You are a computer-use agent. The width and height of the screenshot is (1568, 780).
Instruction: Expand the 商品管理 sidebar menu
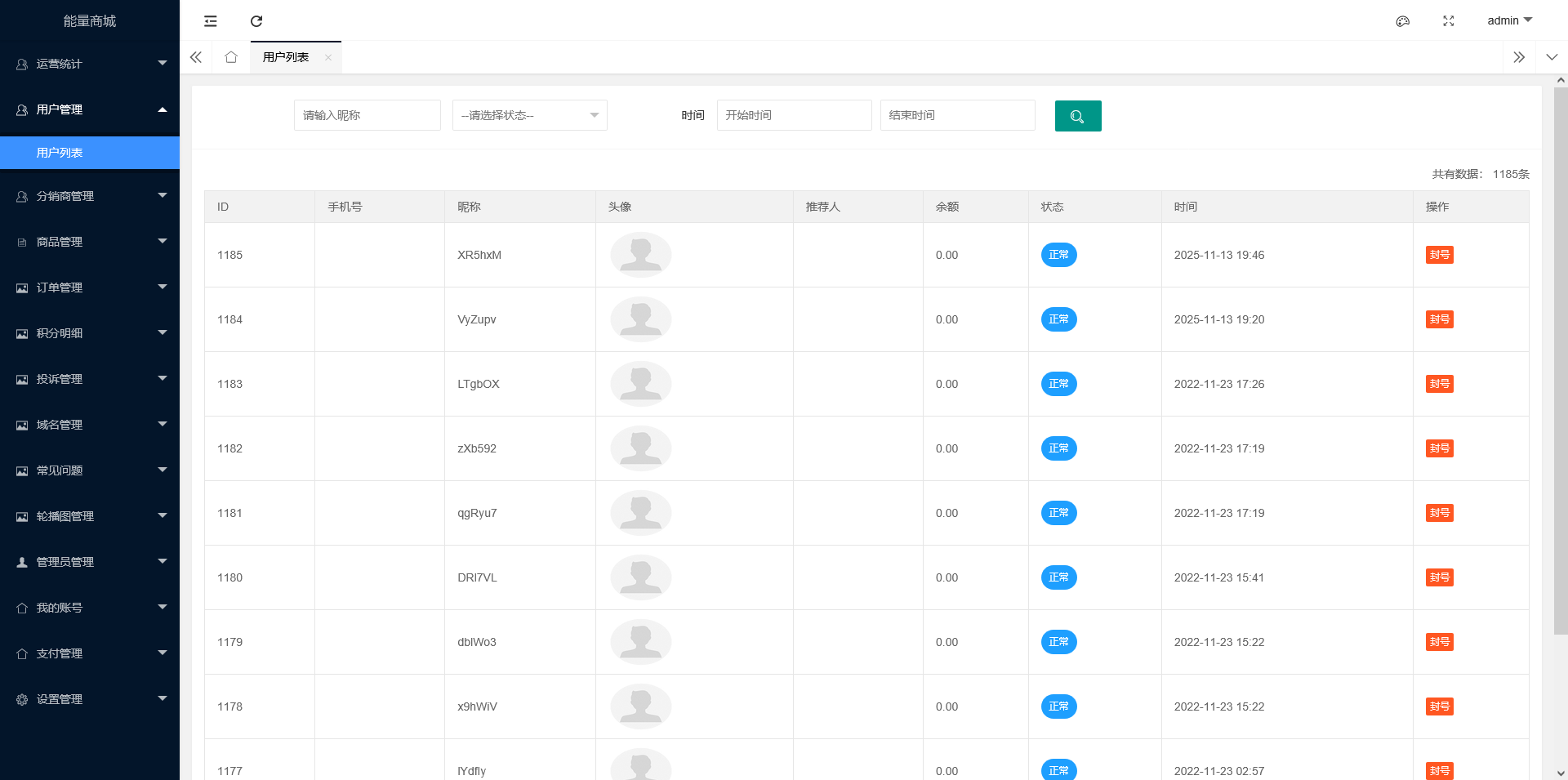point(90,242)
